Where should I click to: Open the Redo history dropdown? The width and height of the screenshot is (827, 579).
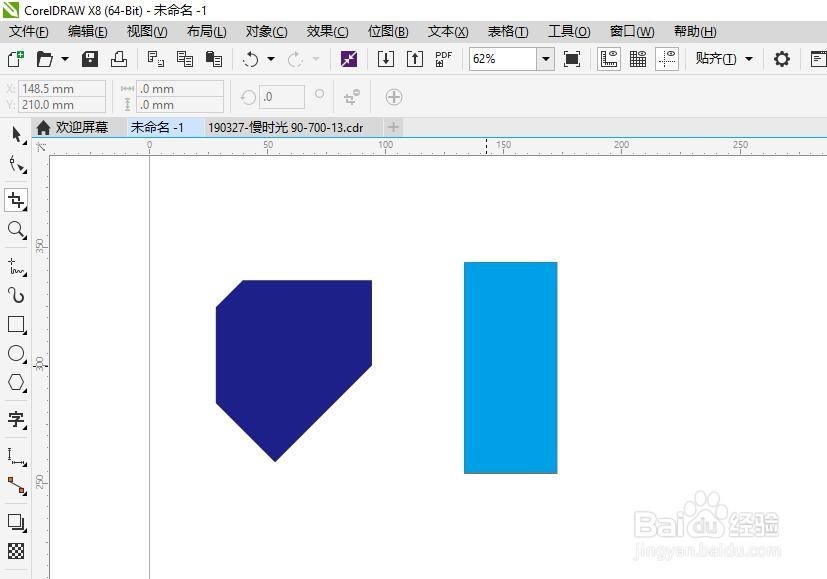[x=316, y=59]
